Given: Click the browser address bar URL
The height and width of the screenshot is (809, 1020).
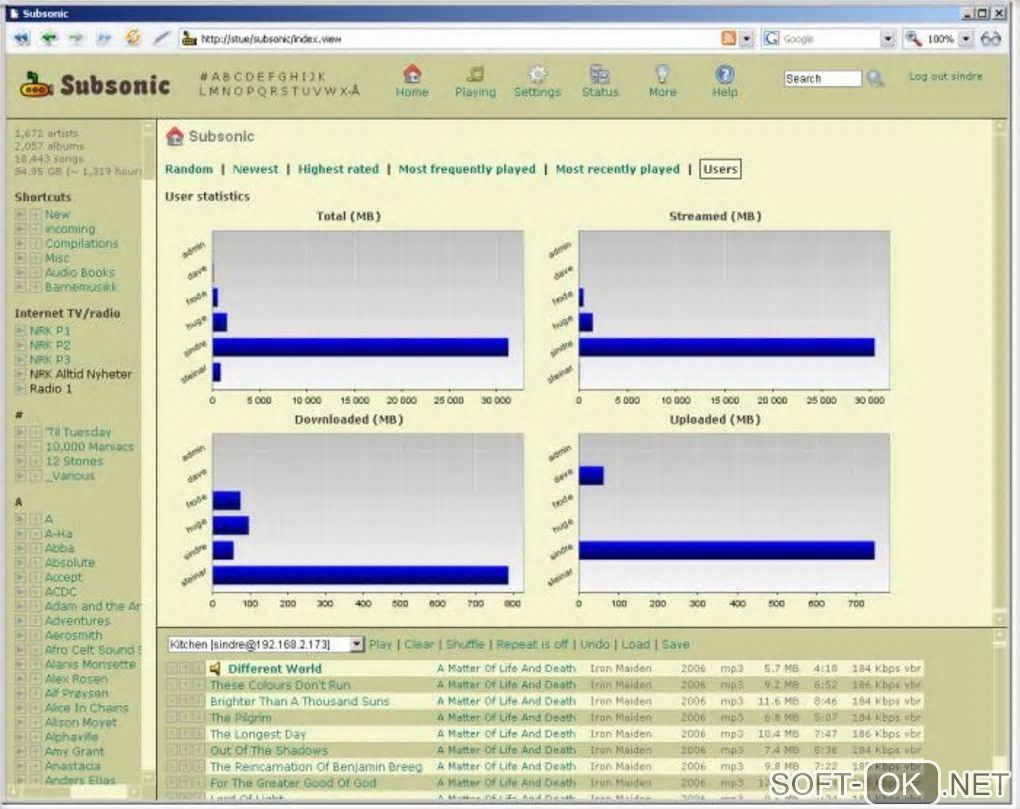Looking at the screenshot, I should (449, 39).
